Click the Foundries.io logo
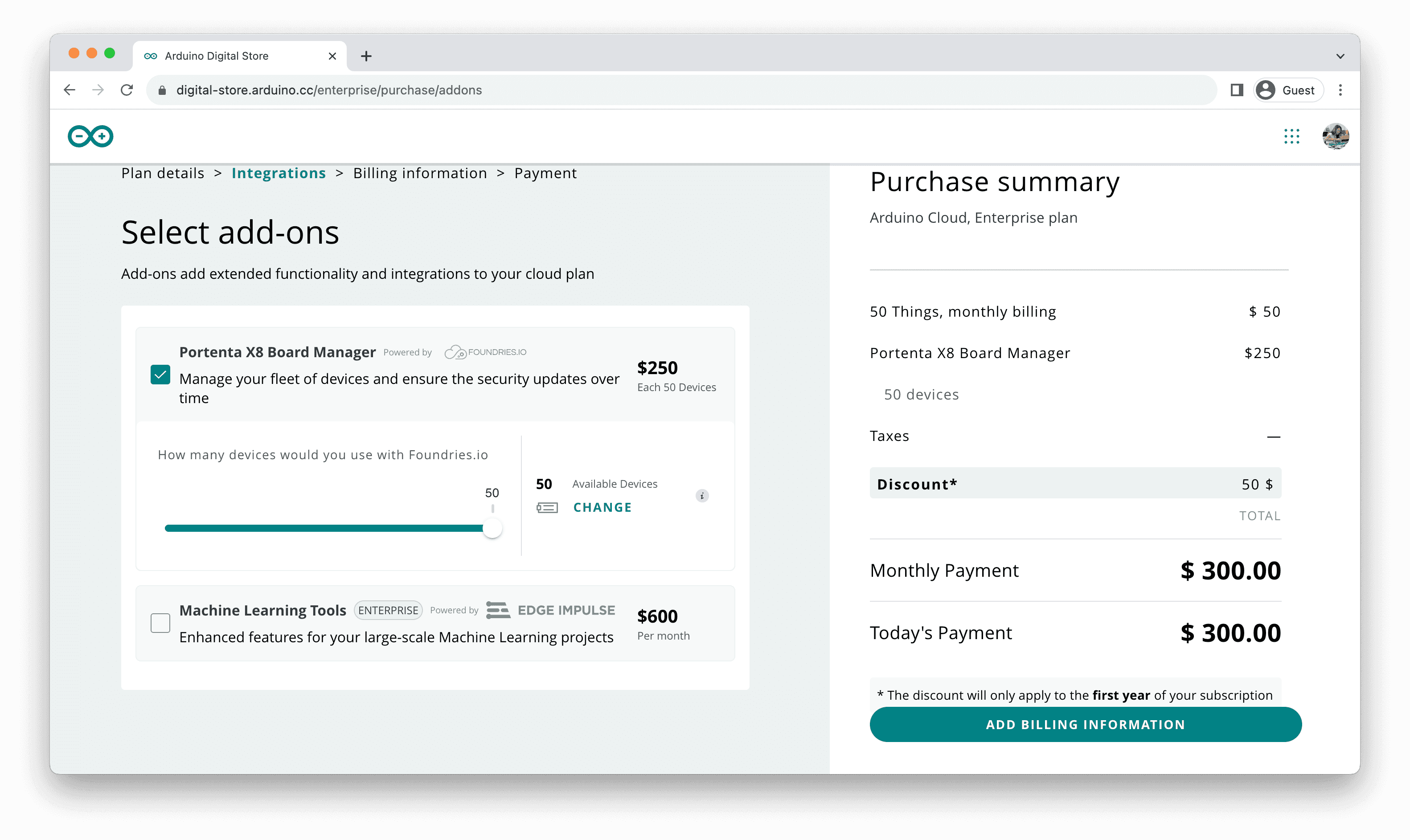The image size is (1410, 840). click(x=485, y=351)
